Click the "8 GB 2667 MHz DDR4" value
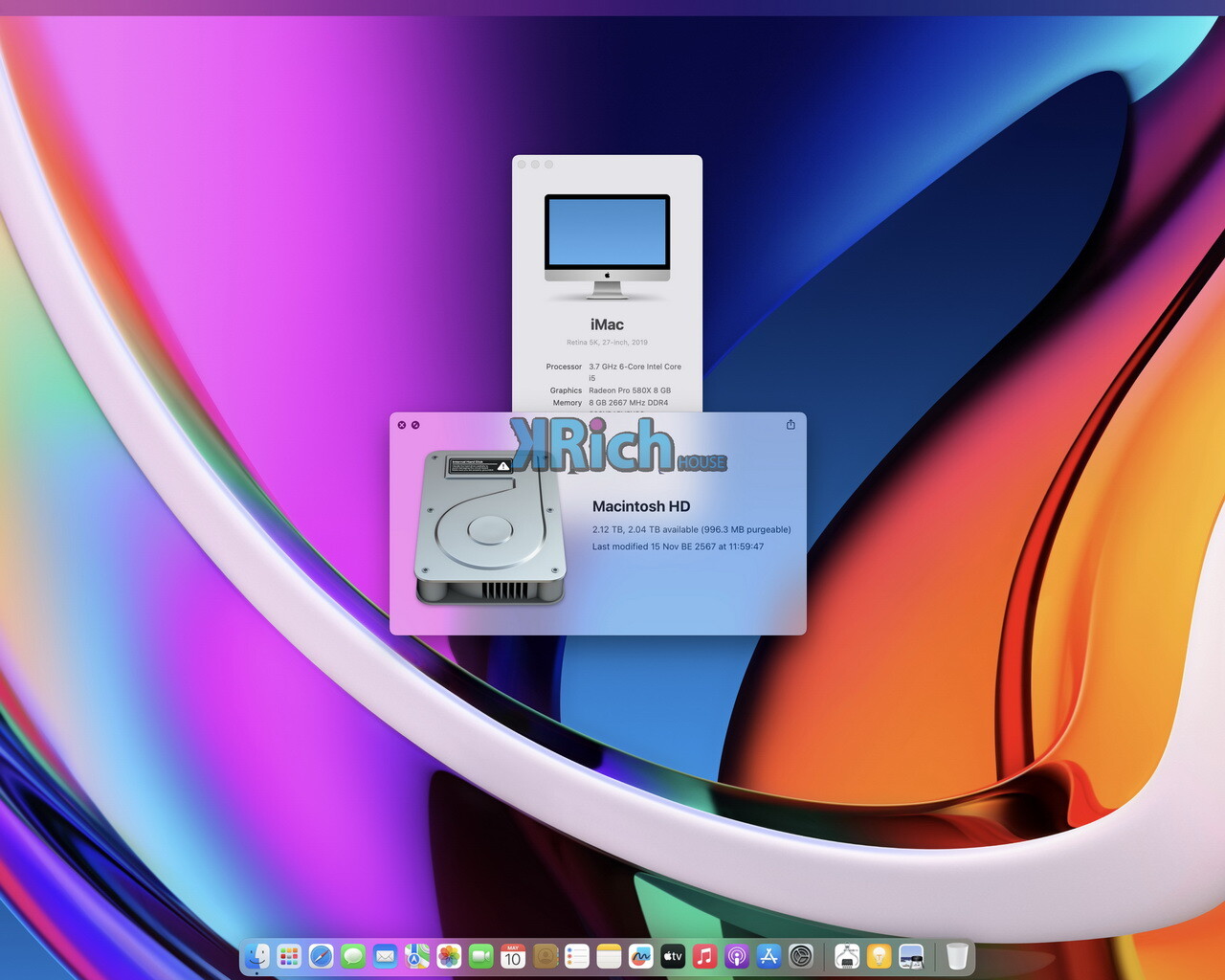This screenshot has height=980, width=1225. pyautogui.click(x=629, y=403)
